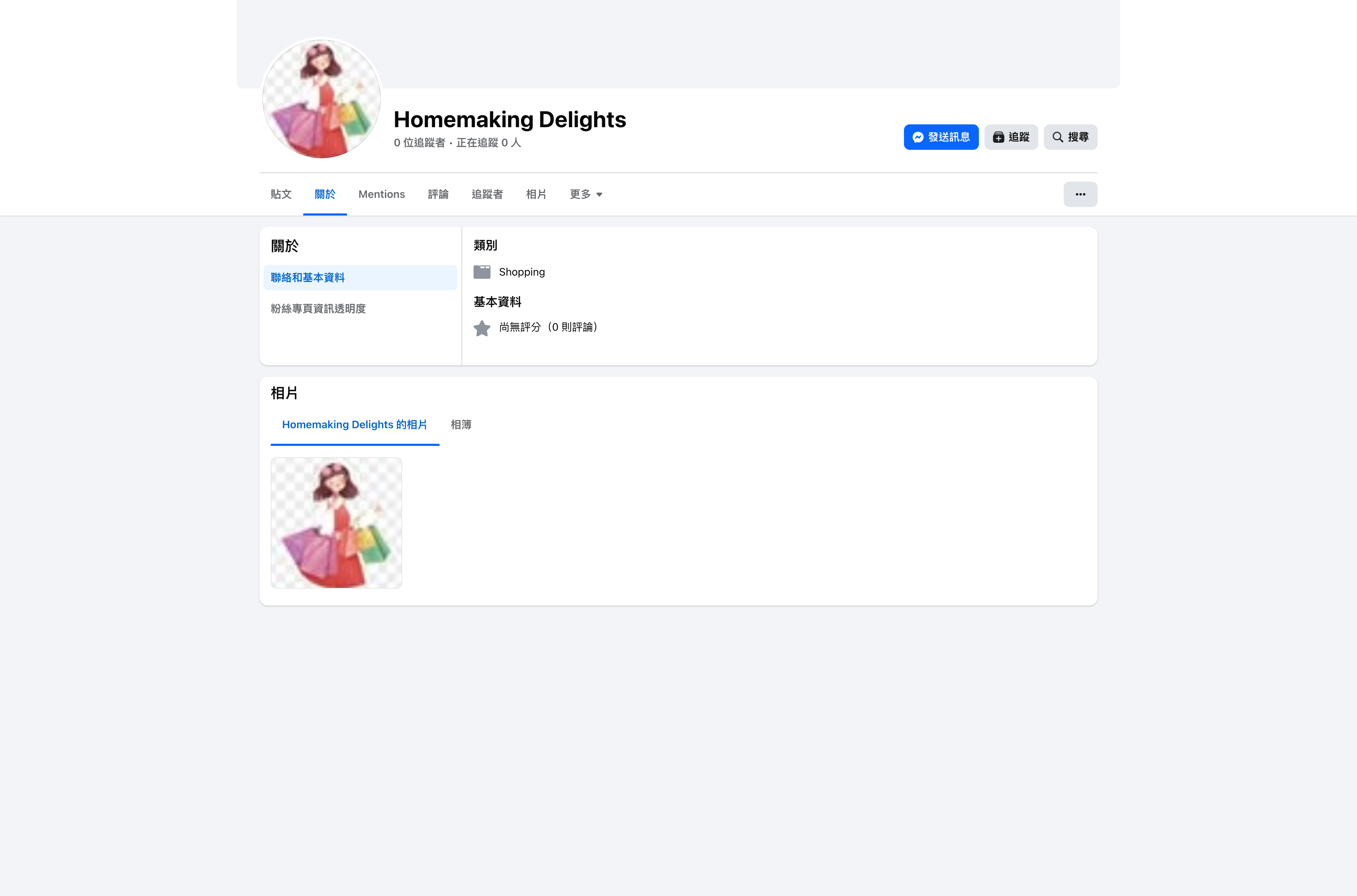
Task: Click the Messenger icon in 發送訊息 button
Action: click(x=918, y=137)
